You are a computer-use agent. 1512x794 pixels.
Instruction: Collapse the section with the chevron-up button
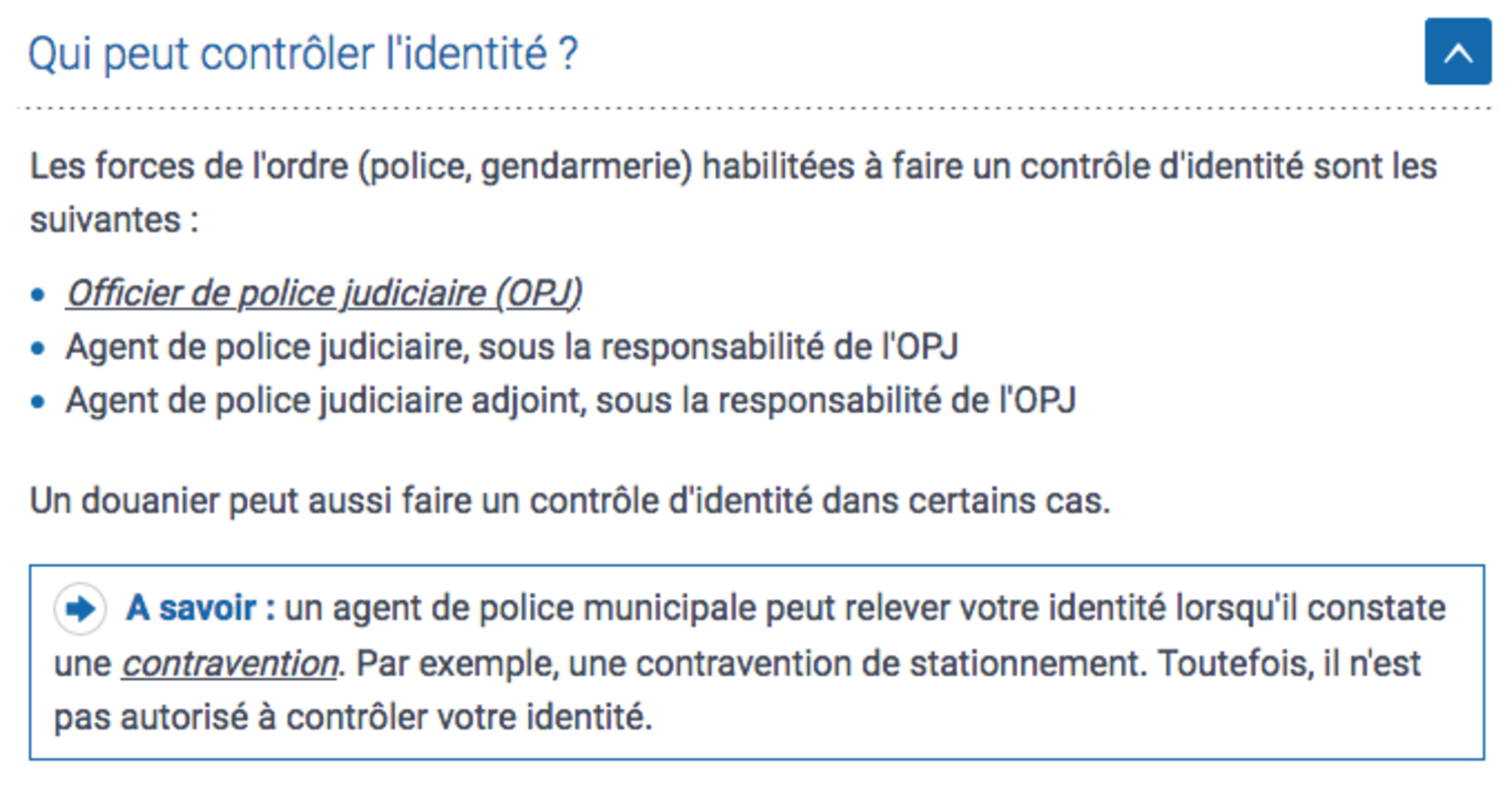point(1458,52)
